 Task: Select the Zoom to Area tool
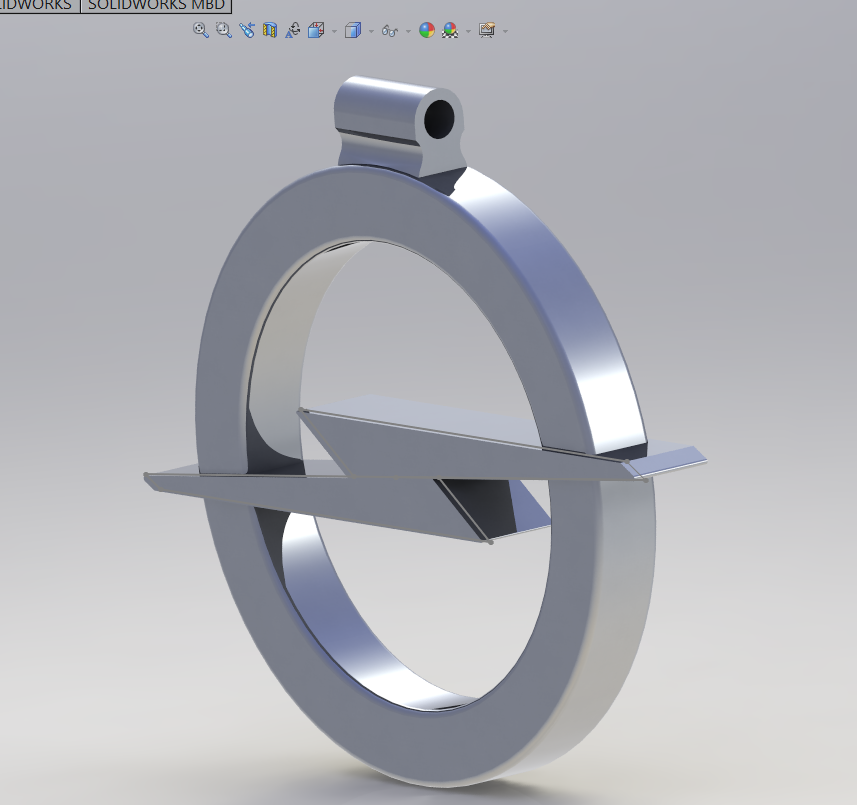click(224, 30)
